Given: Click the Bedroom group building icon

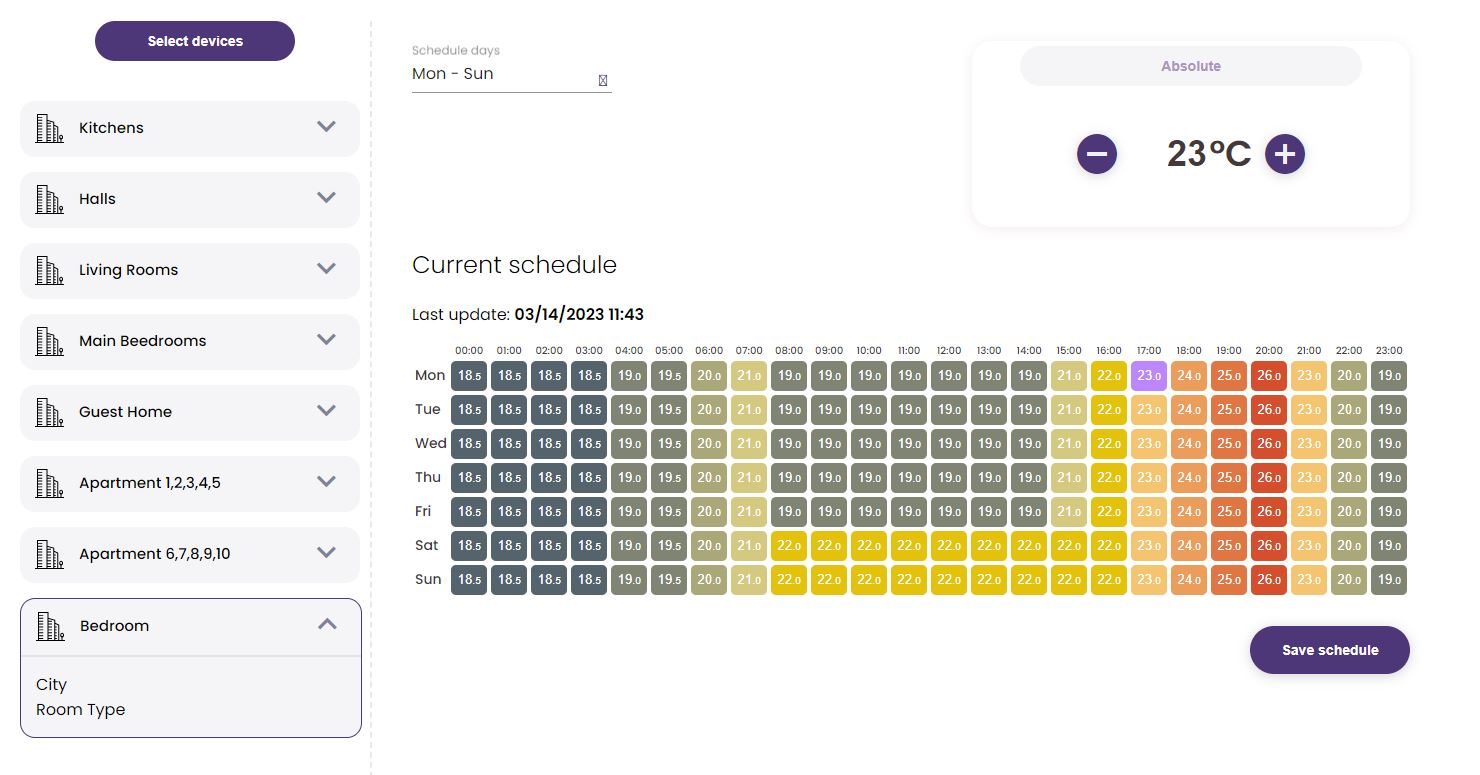Looking at the screenshot, I should (x=50, y=626).
